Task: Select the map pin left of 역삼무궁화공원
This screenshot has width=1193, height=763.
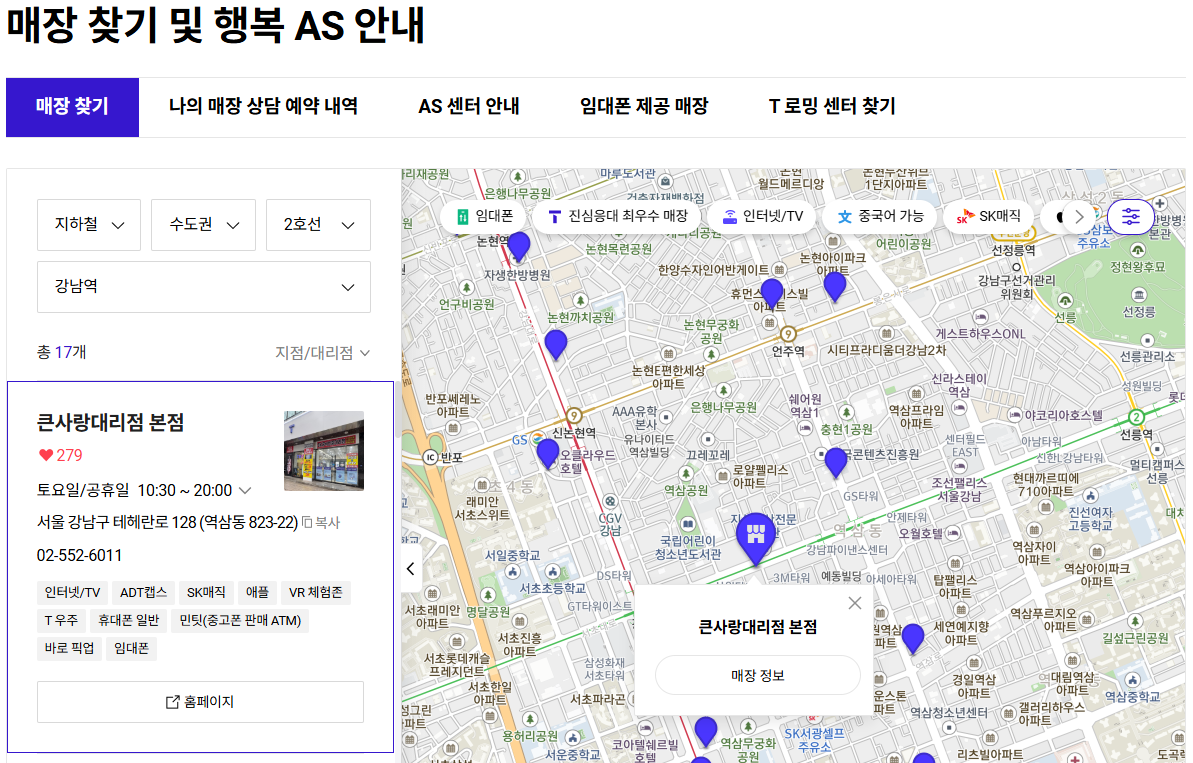Action: [706, 731]
